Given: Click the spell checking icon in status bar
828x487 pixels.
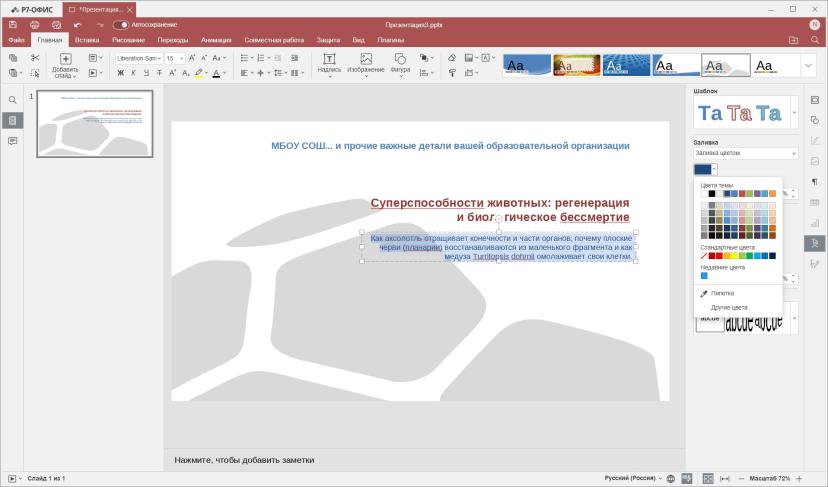Looking at the screenshot, I should [x=687, y=478].
